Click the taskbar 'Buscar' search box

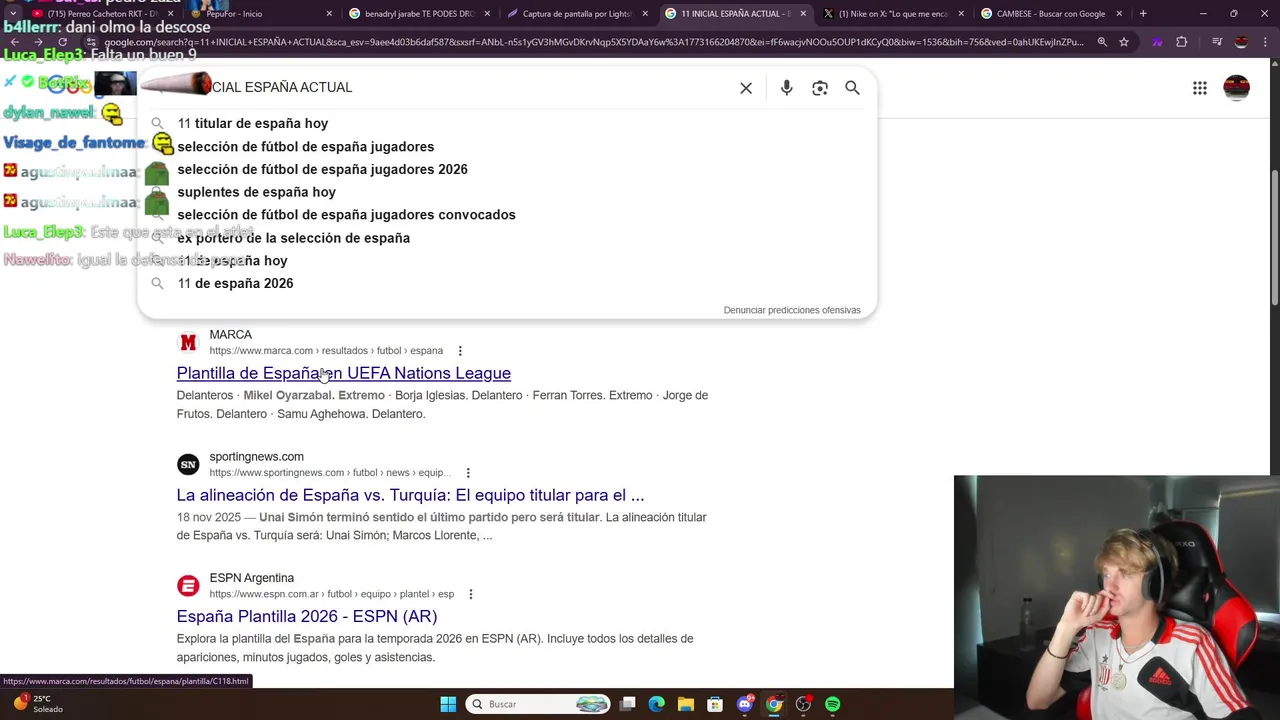tap(539, 704)
